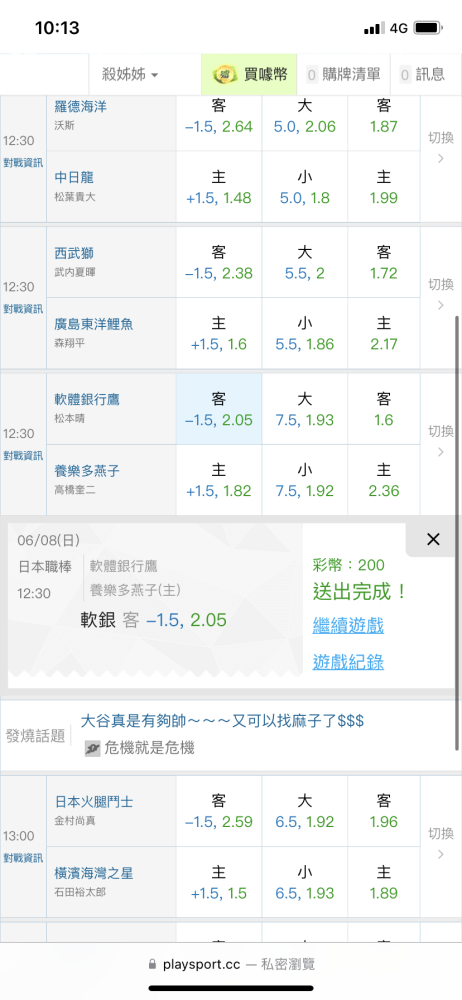Screen dimensions: 462x1000
Task: Select 小 6.5, 1.93 for 橫濱海灣之星
Action: (x=305, y=882)
